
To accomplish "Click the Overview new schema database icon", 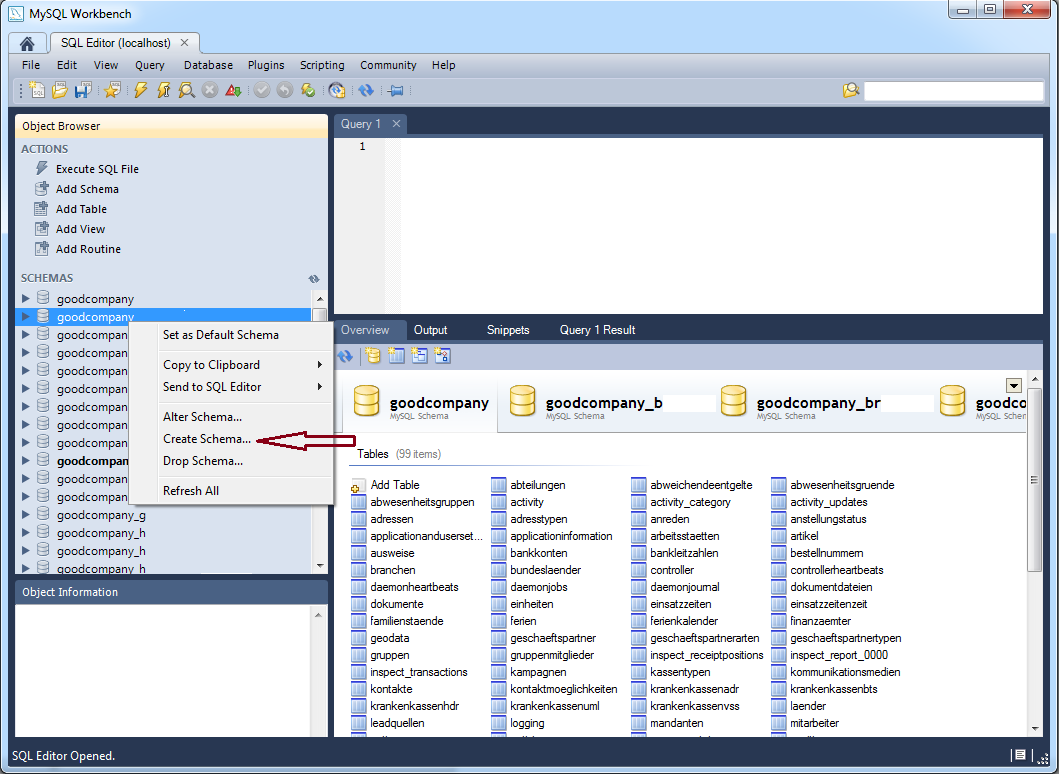I will [373, 356].
